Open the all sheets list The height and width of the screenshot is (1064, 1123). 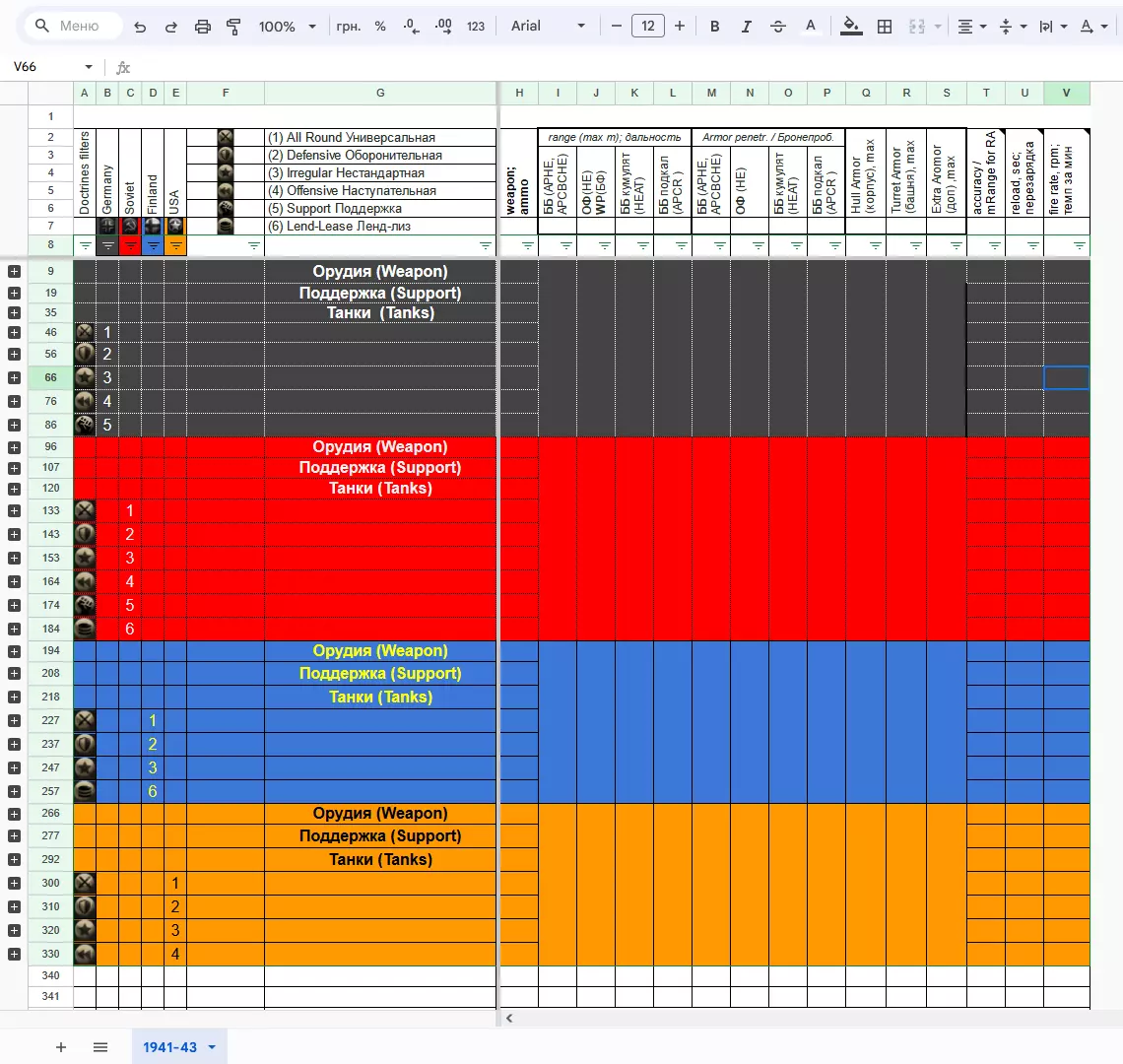[x=100, y=1047]
